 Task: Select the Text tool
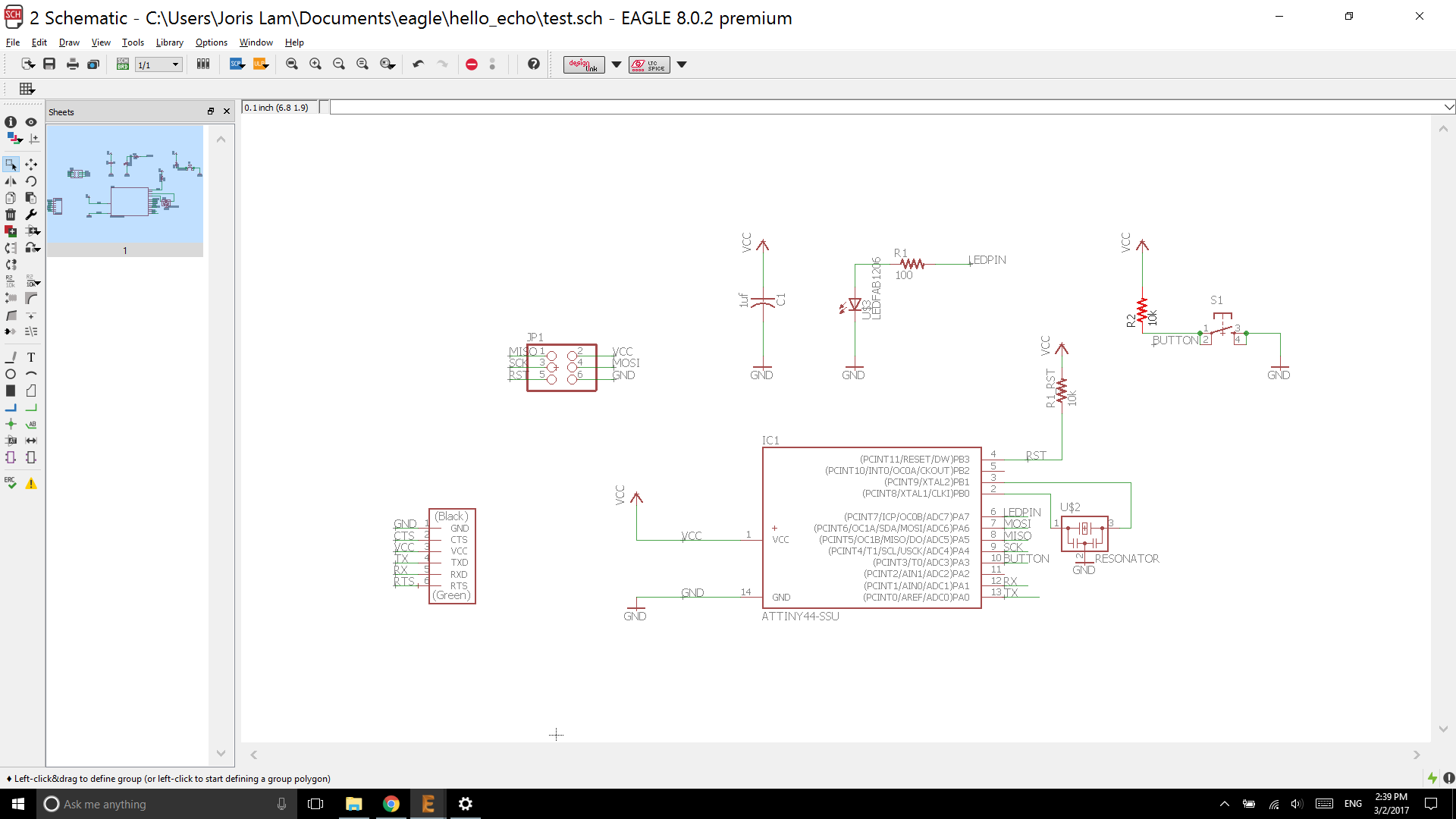(31, 357)
